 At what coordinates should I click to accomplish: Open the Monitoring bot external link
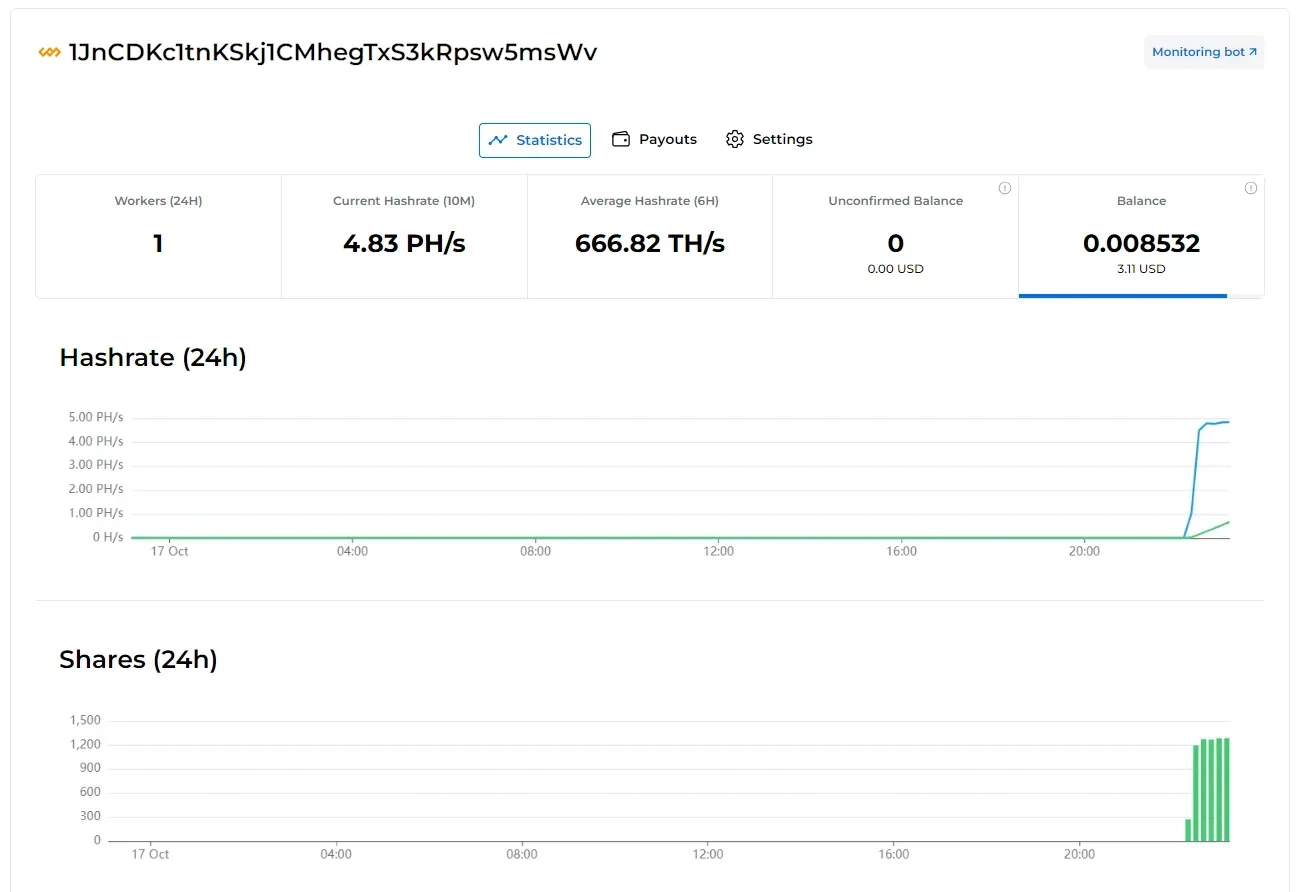(1204, 52)
